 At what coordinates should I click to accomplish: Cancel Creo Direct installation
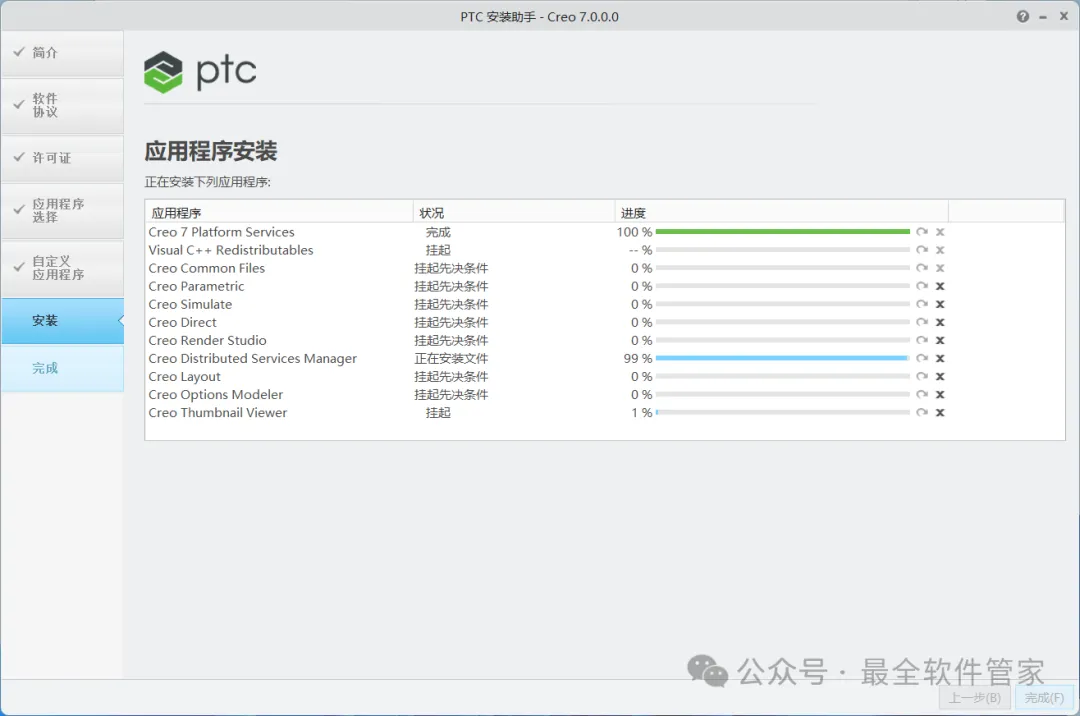pos(940,322)
